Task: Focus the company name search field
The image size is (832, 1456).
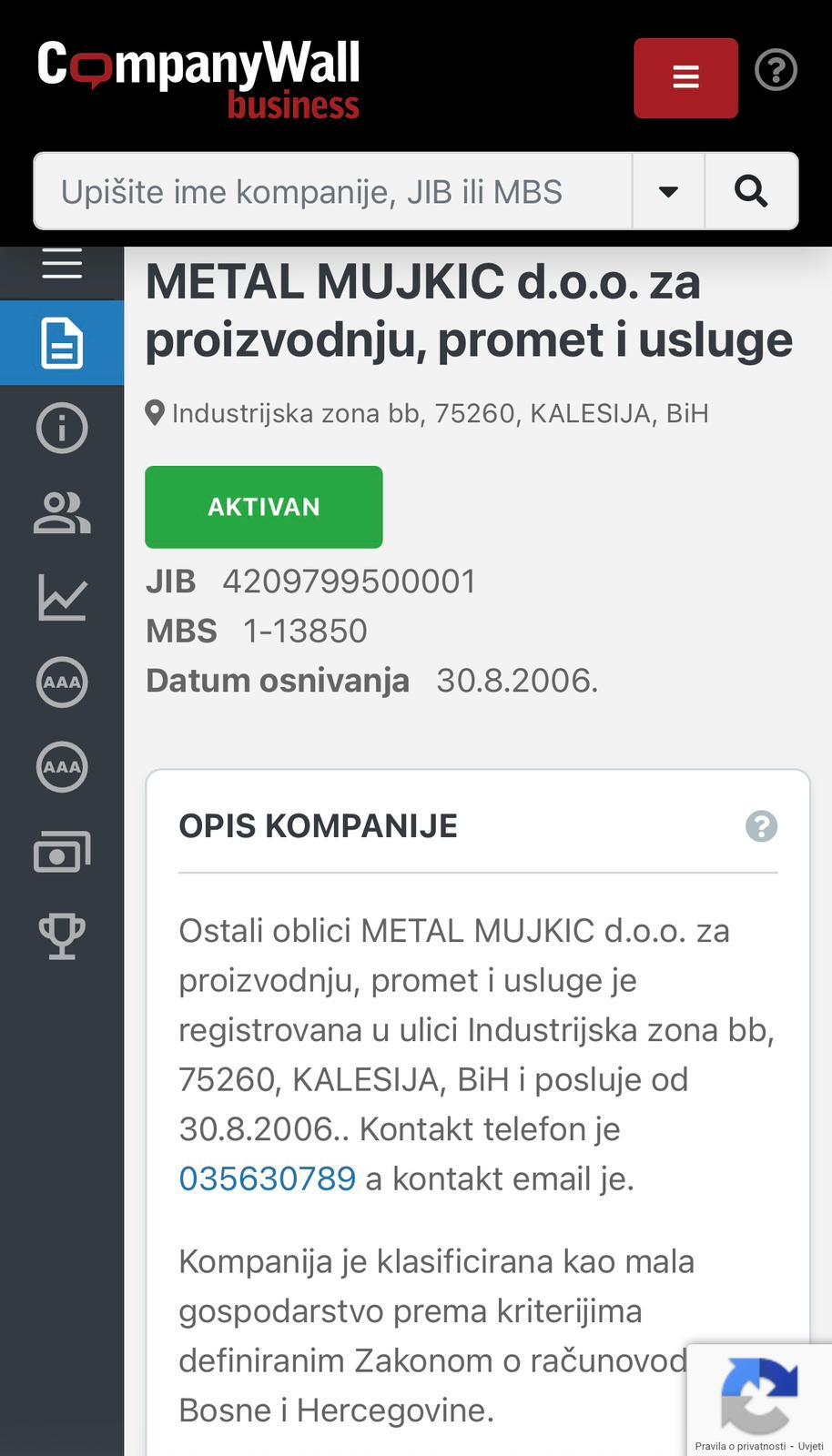Action: click(332, 191)
